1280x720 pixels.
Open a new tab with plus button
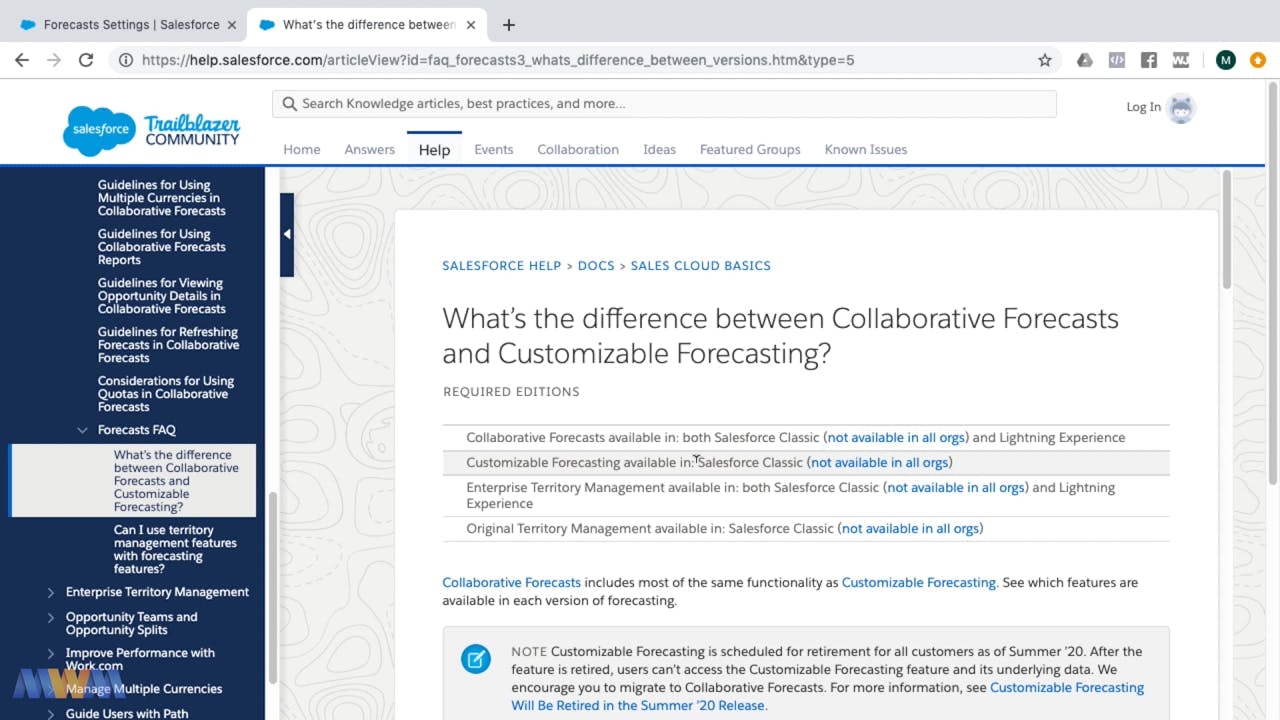(x=509, y=24)
